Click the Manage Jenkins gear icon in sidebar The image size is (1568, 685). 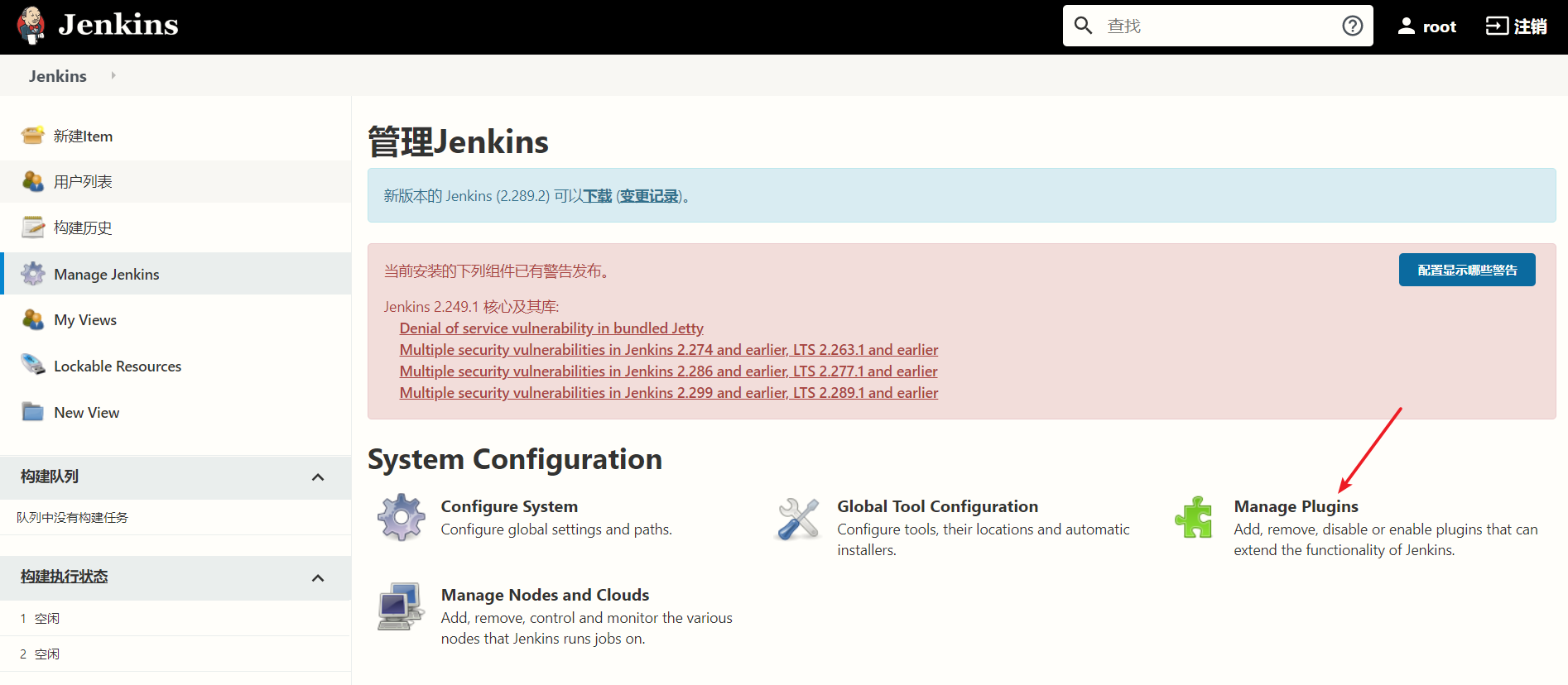coord(33,274)
